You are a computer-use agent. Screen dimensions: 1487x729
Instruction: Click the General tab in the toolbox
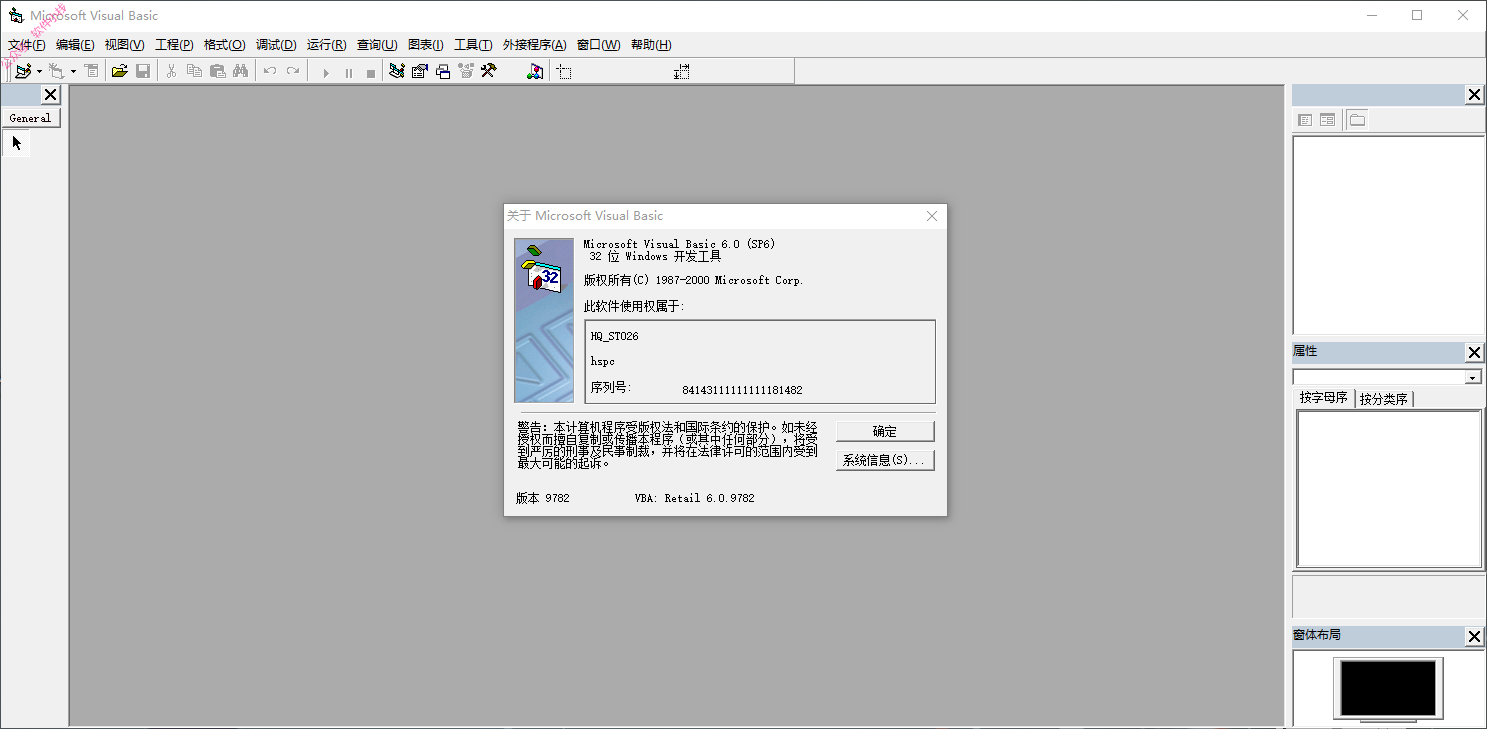(30, 118)
